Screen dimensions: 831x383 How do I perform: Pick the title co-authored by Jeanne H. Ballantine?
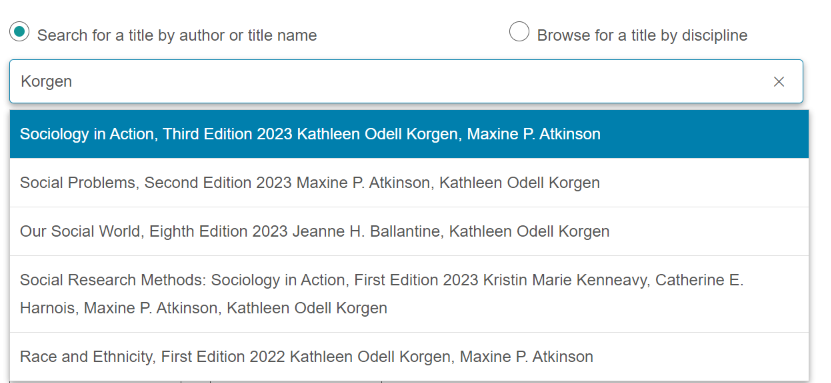click(409, 231)
